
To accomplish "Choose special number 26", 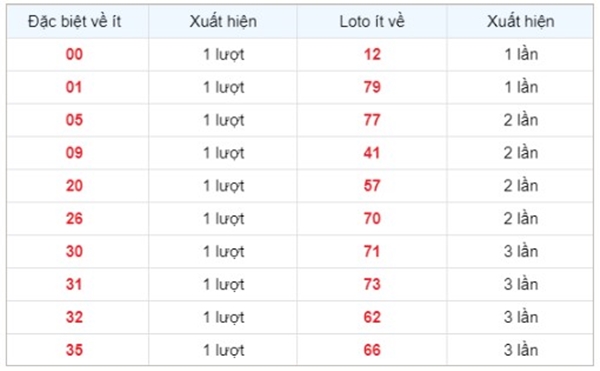I will click(74, 219).
